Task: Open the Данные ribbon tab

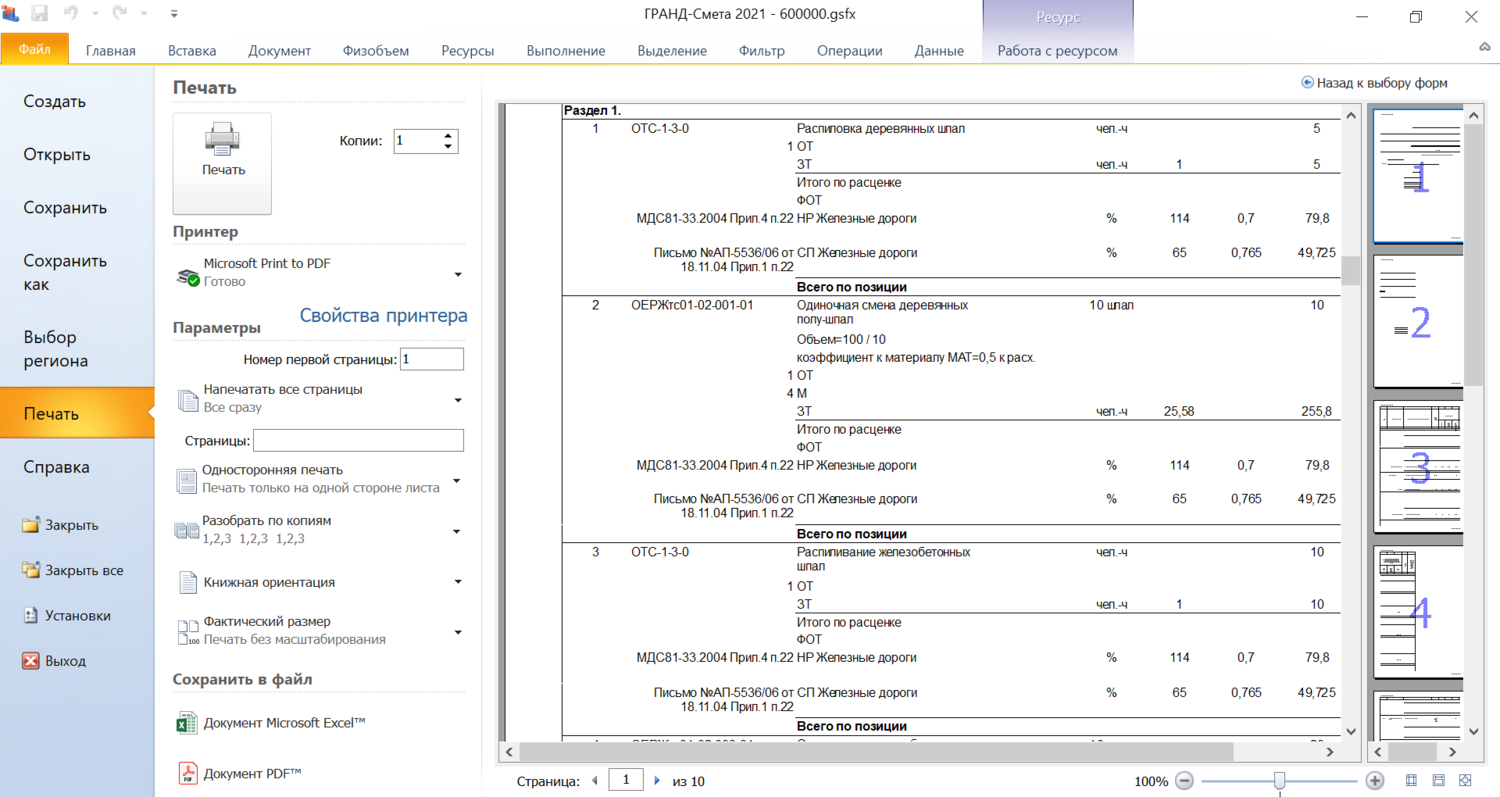Action: pyautogui.click(x=939, y=51)
